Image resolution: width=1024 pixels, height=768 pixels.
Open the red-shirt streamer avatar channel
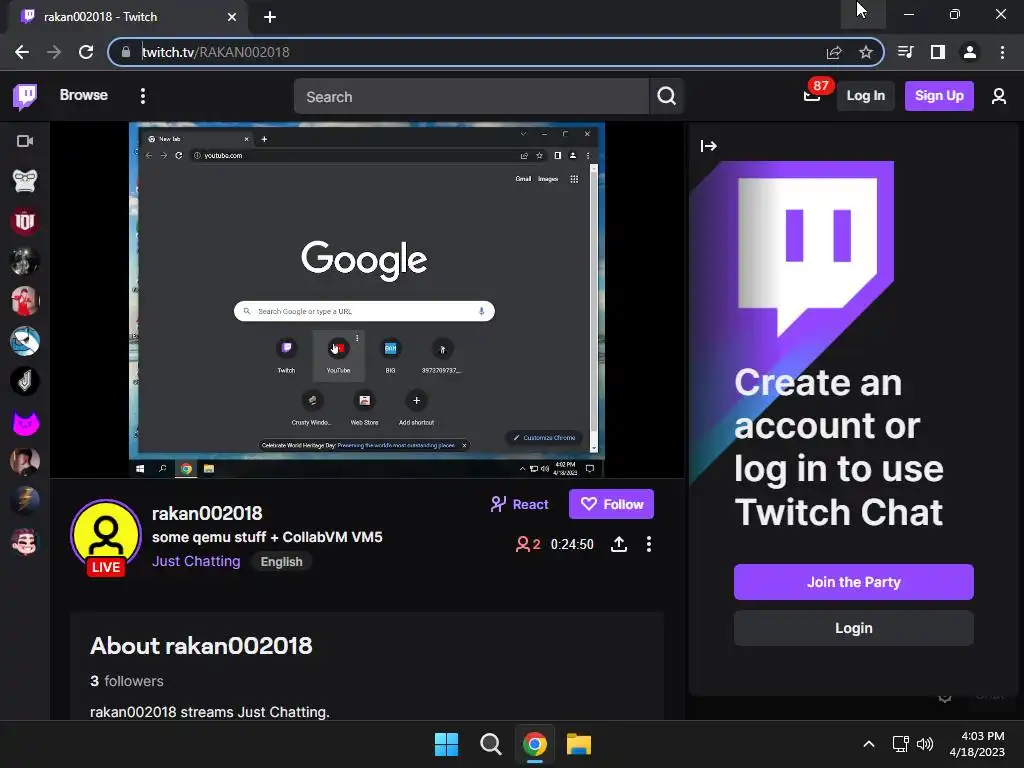click(25, 301)
